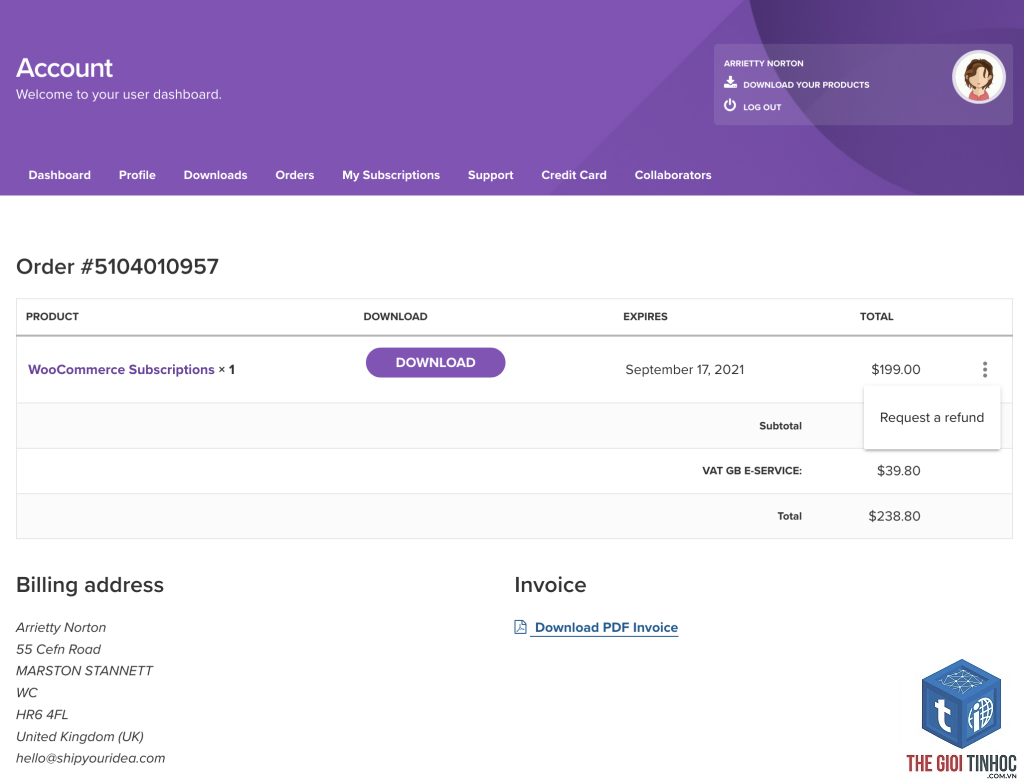The height and width of the screenshot is (781, 1024).
Task: Go to the Credit Card tab
Action: click(574, 175)
